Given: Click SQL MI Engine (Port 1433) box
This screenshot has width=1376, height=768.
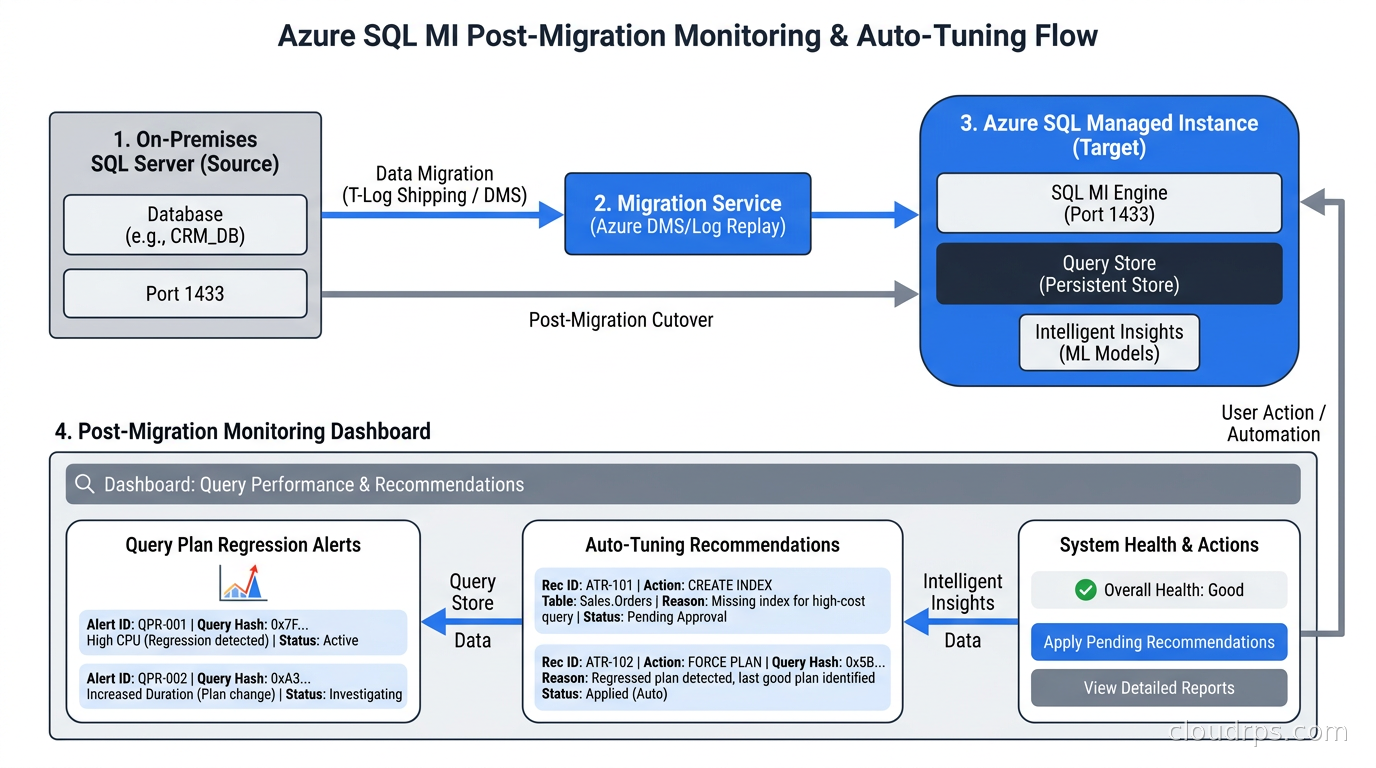Looking at the screenshot, I should [x=1109, y=203].
